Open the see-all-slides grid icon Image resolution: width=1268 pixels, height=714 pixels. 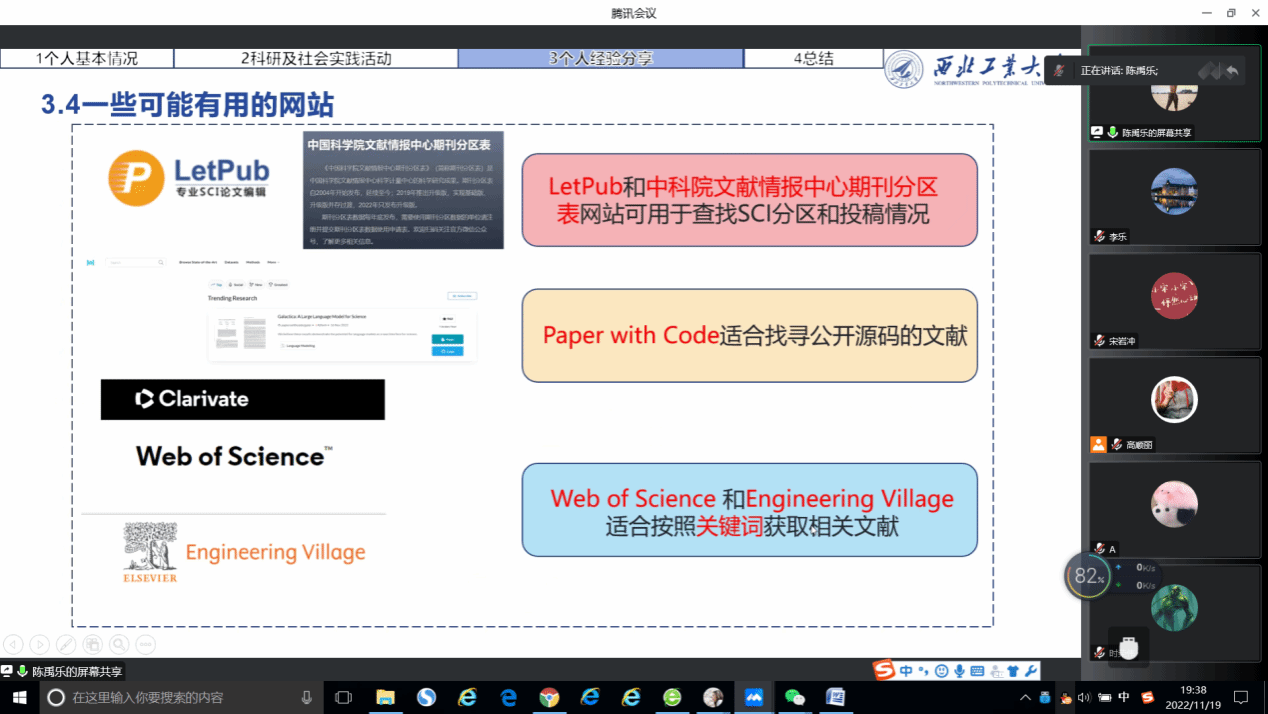click(x=92, y=644)
